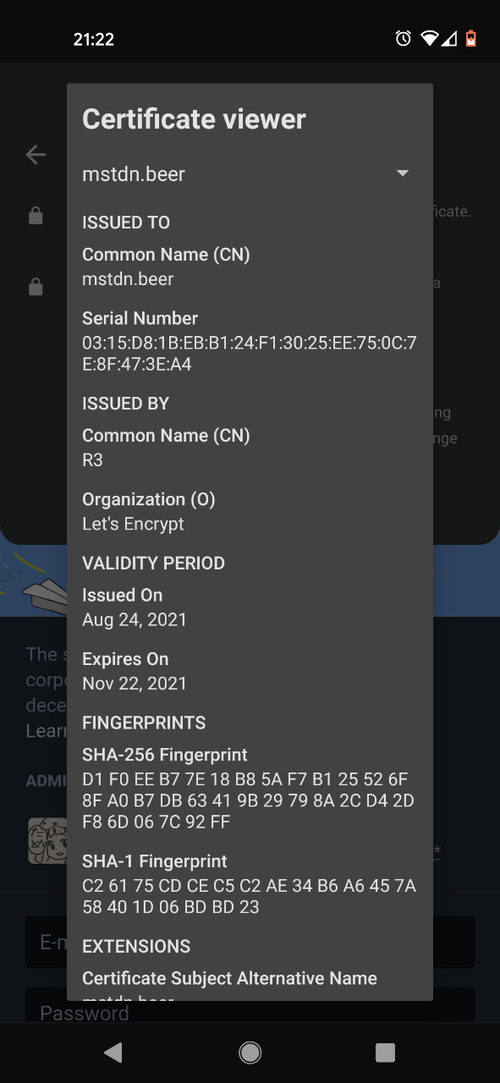Image resolution: width=500 pixels, height=1083 pixels.
Task: Tap the back arrow behind the dialog
Action: [x=36, y=155]
